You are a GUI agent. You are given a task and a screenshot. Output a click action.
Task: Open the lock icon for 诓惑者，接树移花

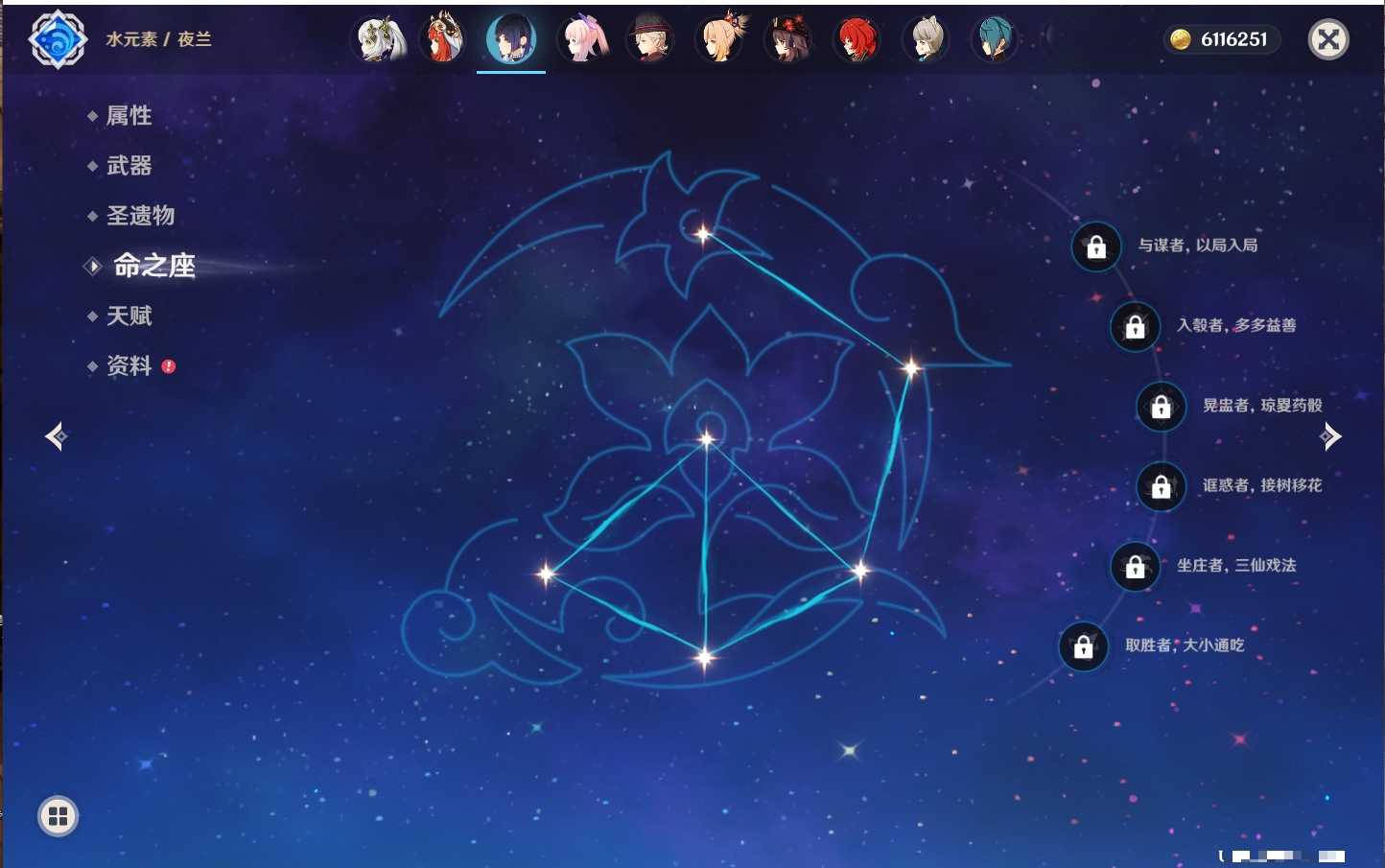(x=1161, y=486)
